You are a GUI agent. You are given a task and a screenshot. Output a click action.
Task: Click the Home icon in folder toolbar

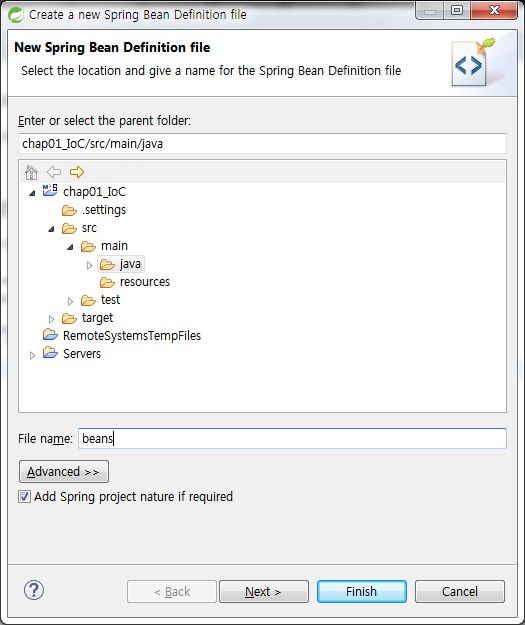(31, 172)
